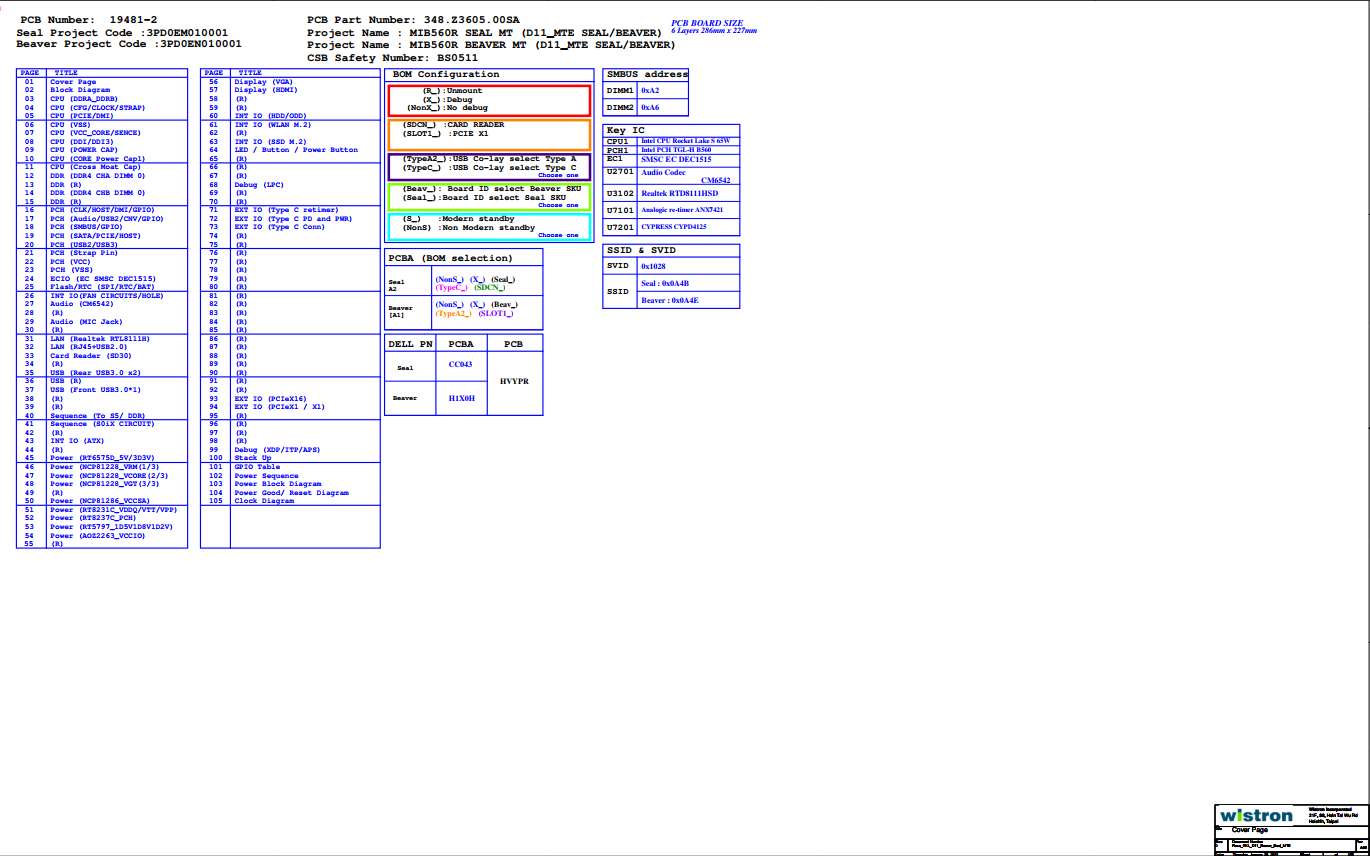Screen dimensions: 1370x856
Task: Click the 'Block Diagram' page entry
Action: pyautogui.click(x=79, y=90)
